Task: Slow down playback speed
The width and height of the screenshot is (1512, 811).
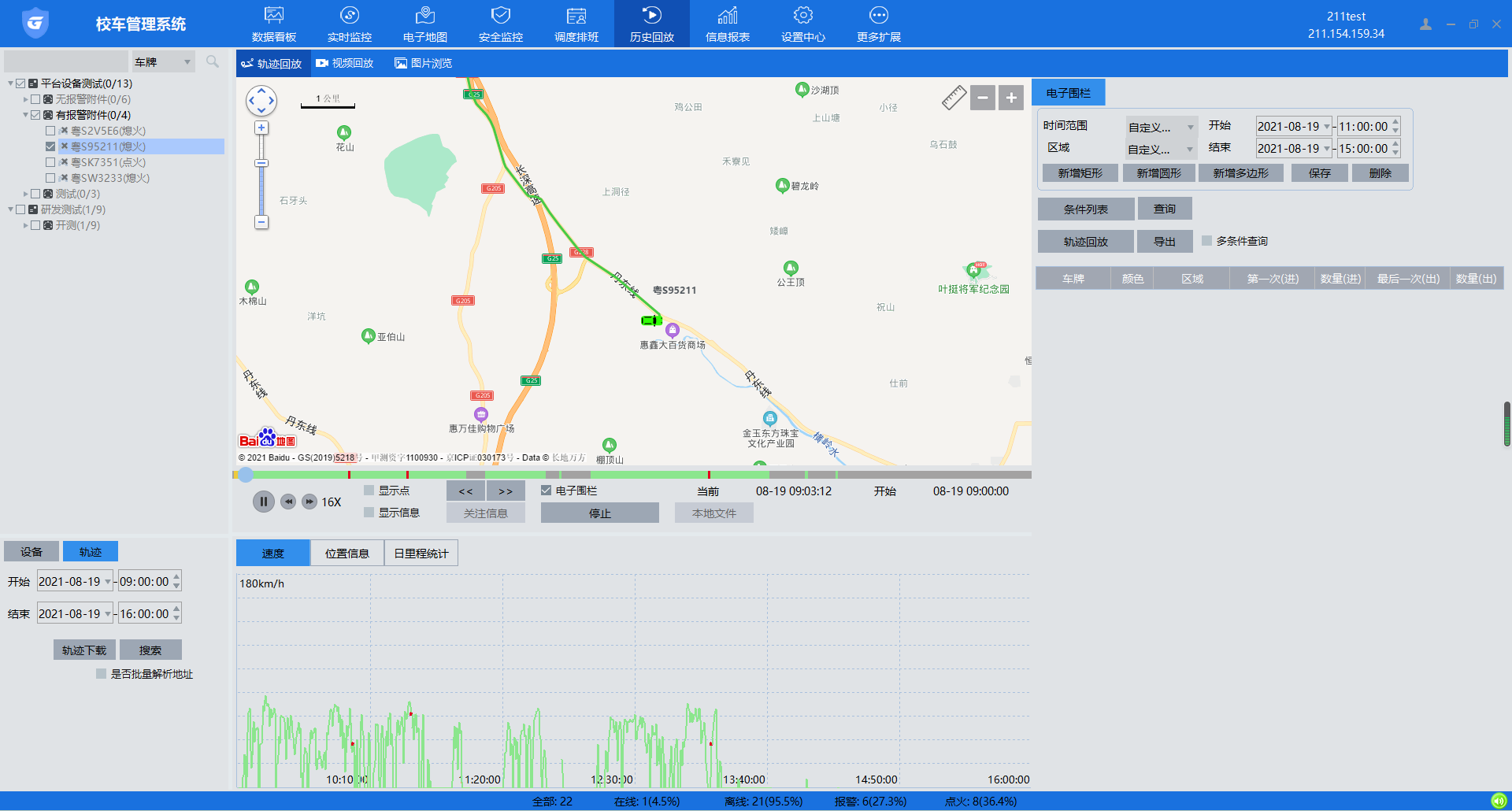Action: pos(288,502)
